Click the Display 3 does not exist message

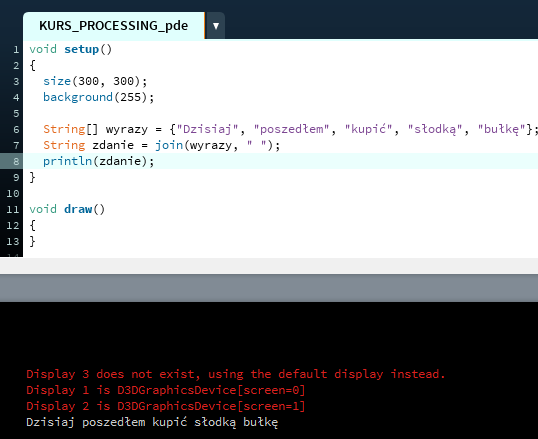point(236,374)
